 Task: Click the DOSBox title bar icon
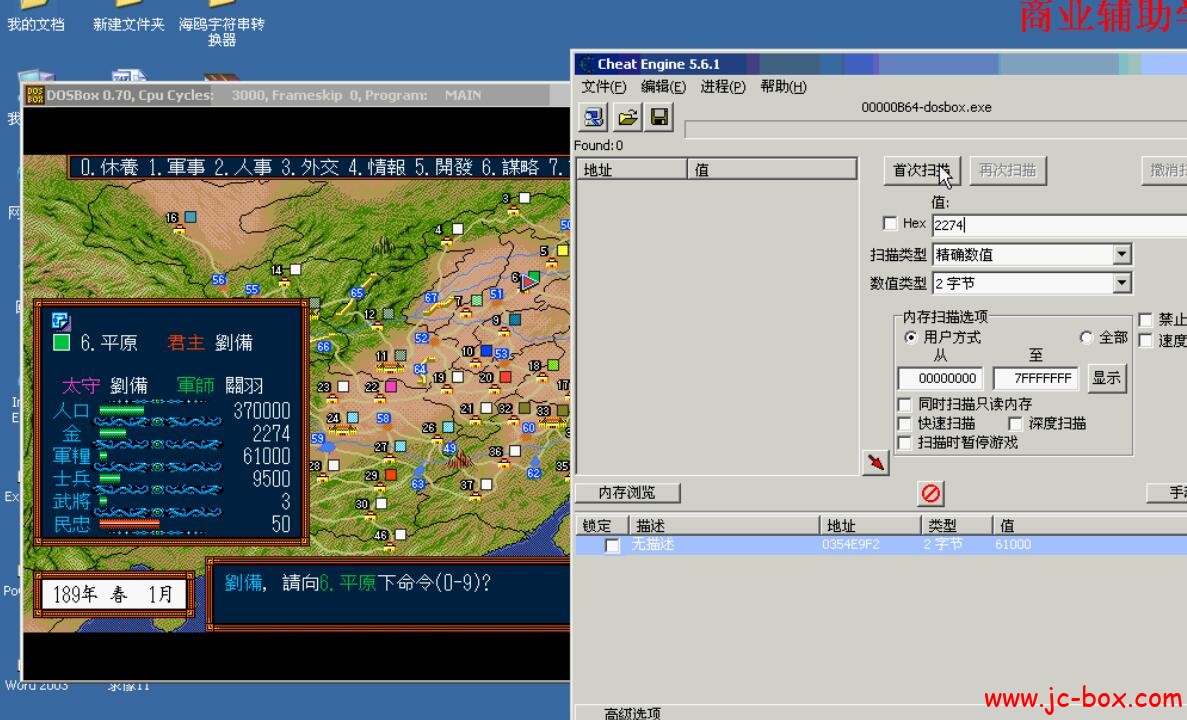(35, 95)
